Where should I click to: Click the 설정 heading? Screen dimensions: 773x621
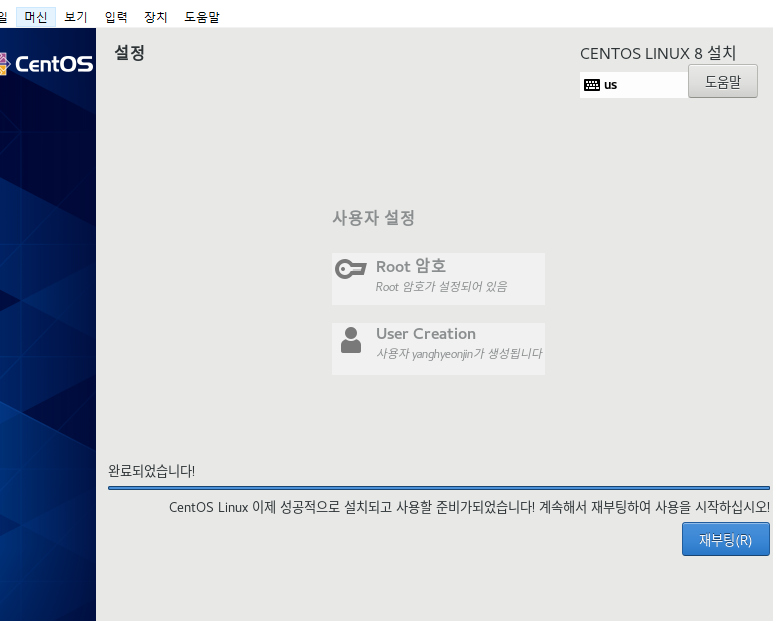pyautogui.click(x=130, y=53)
